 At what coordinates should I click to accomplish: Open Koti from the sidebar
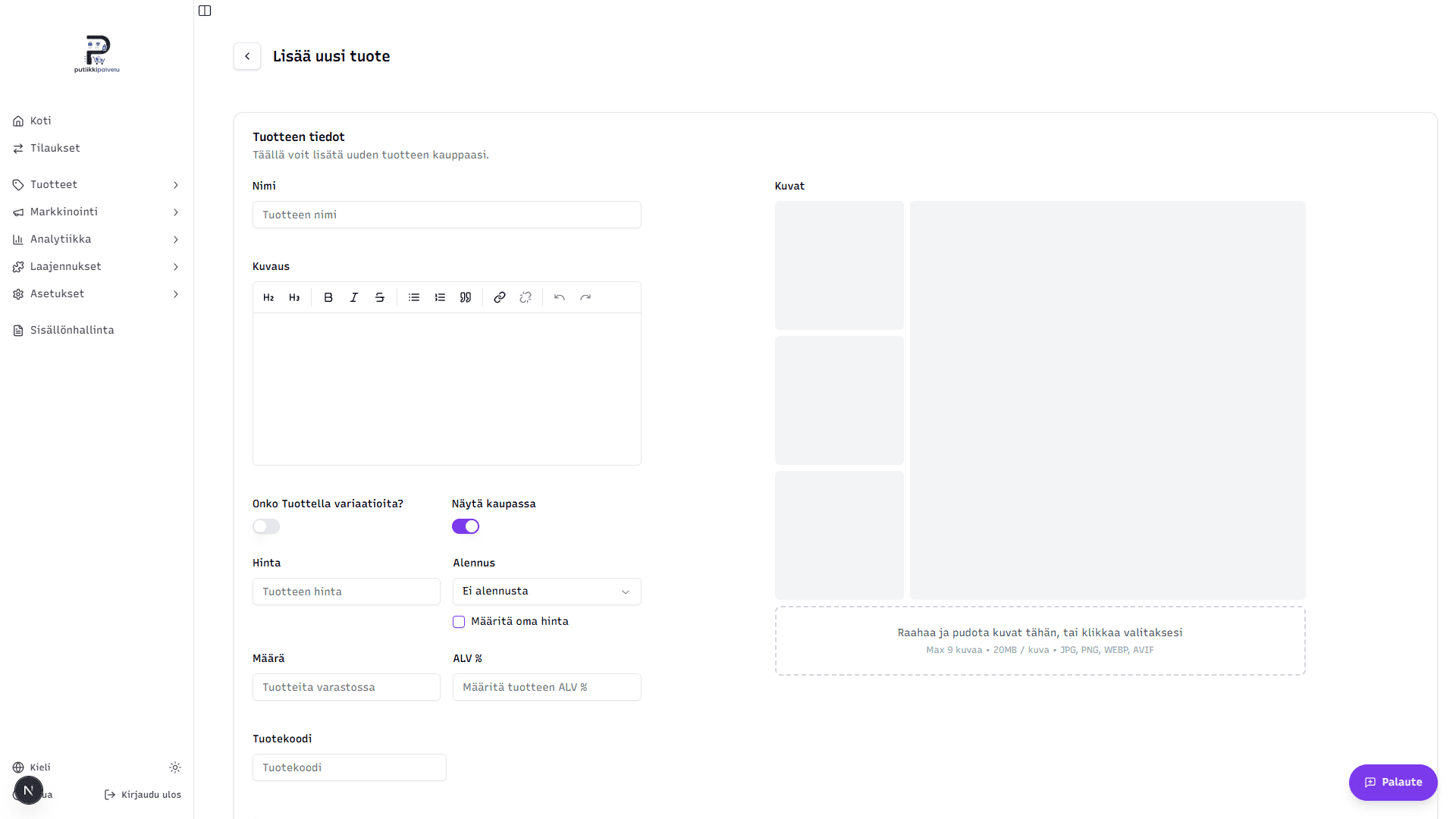coord(97,121)
